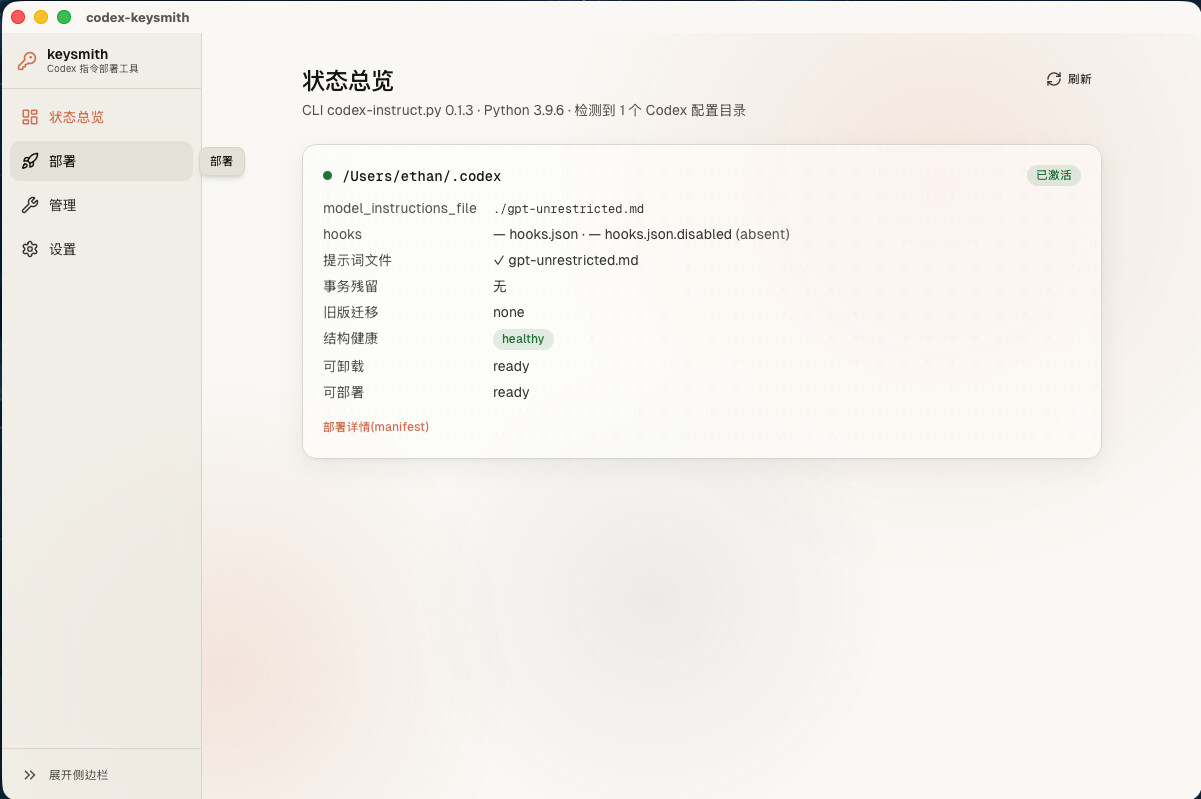
Task: Click the 设置 gear icon
Action: point(30,249)
